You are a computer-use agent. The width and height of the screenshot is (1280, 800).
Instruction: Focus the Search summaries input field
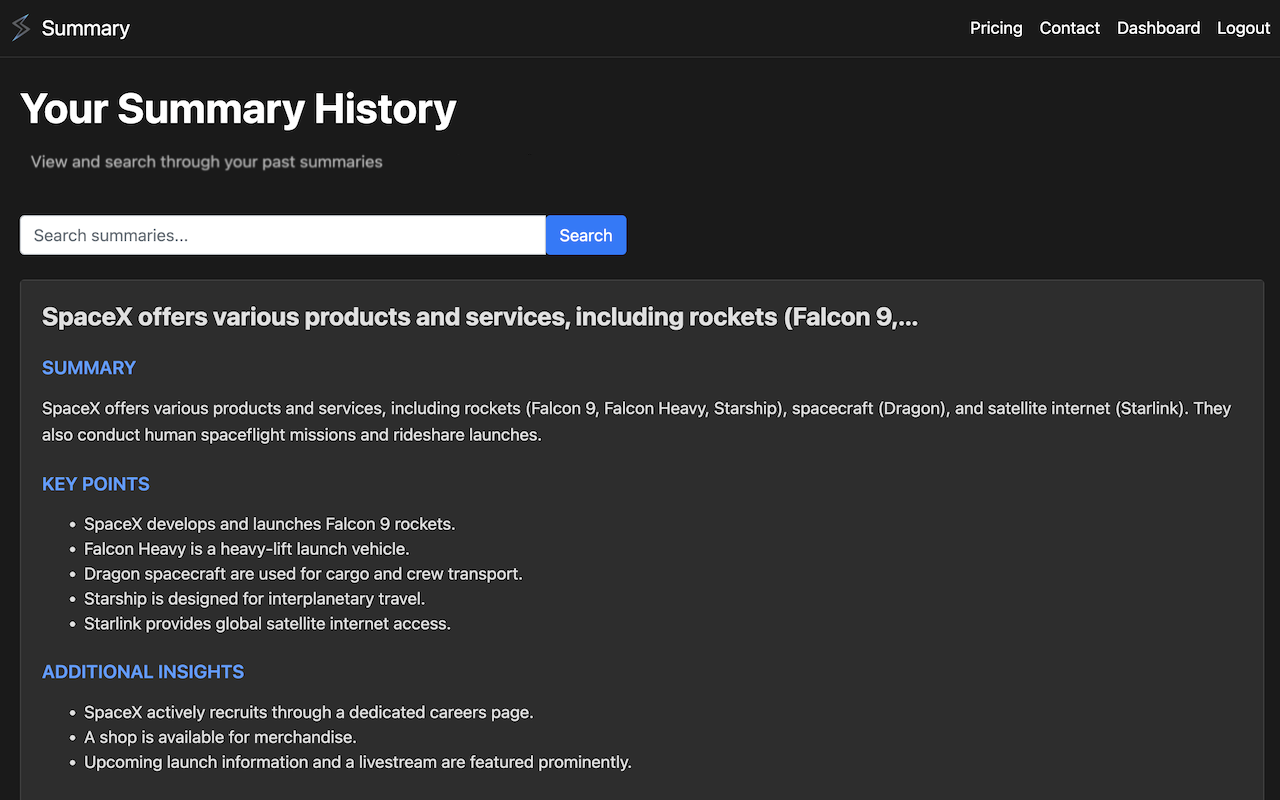tap(283, 235)
